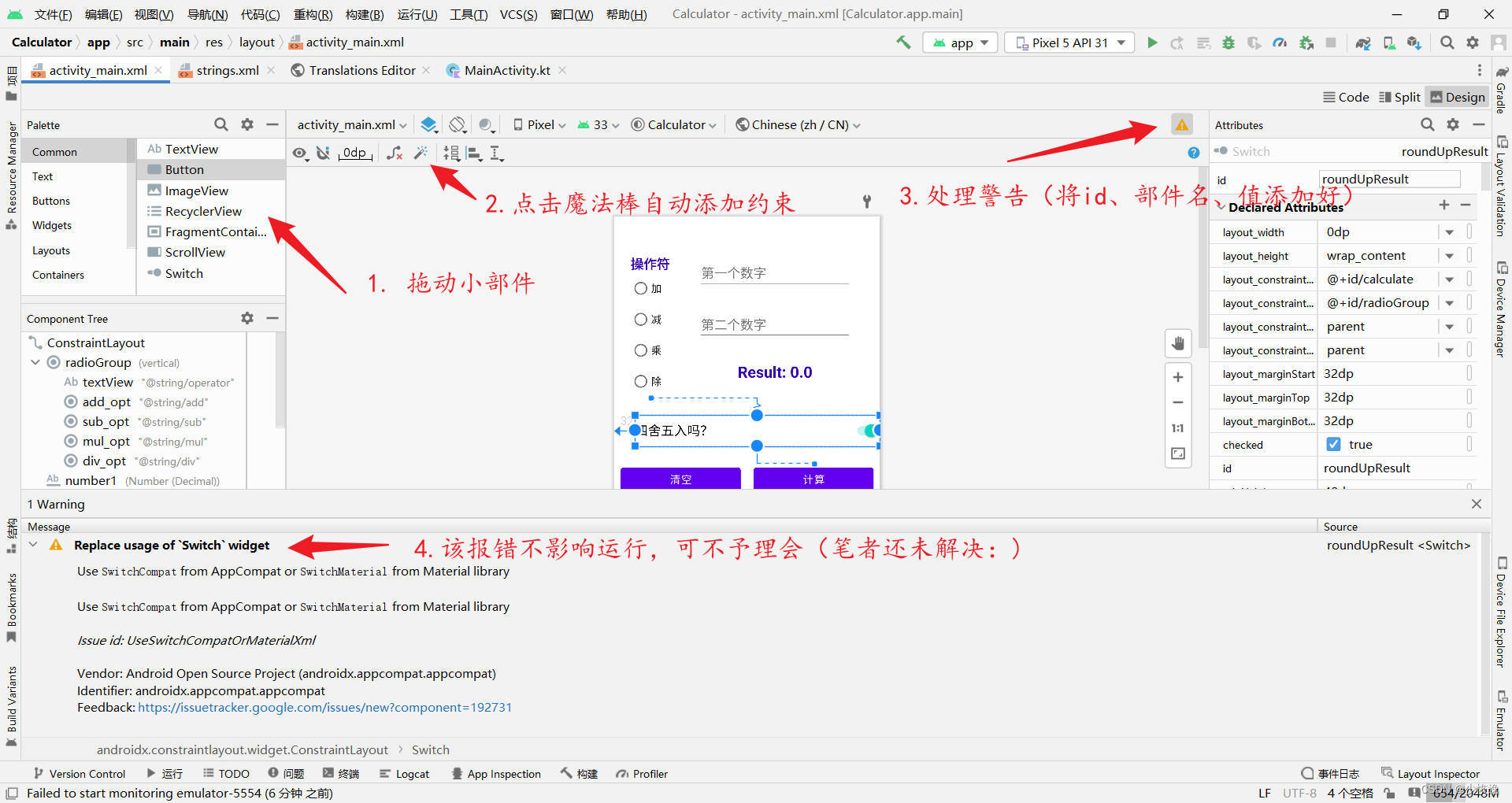Click the issuetracker feedback link
Viewport: 1512px width, 803px height.
(x=324, y=707)
